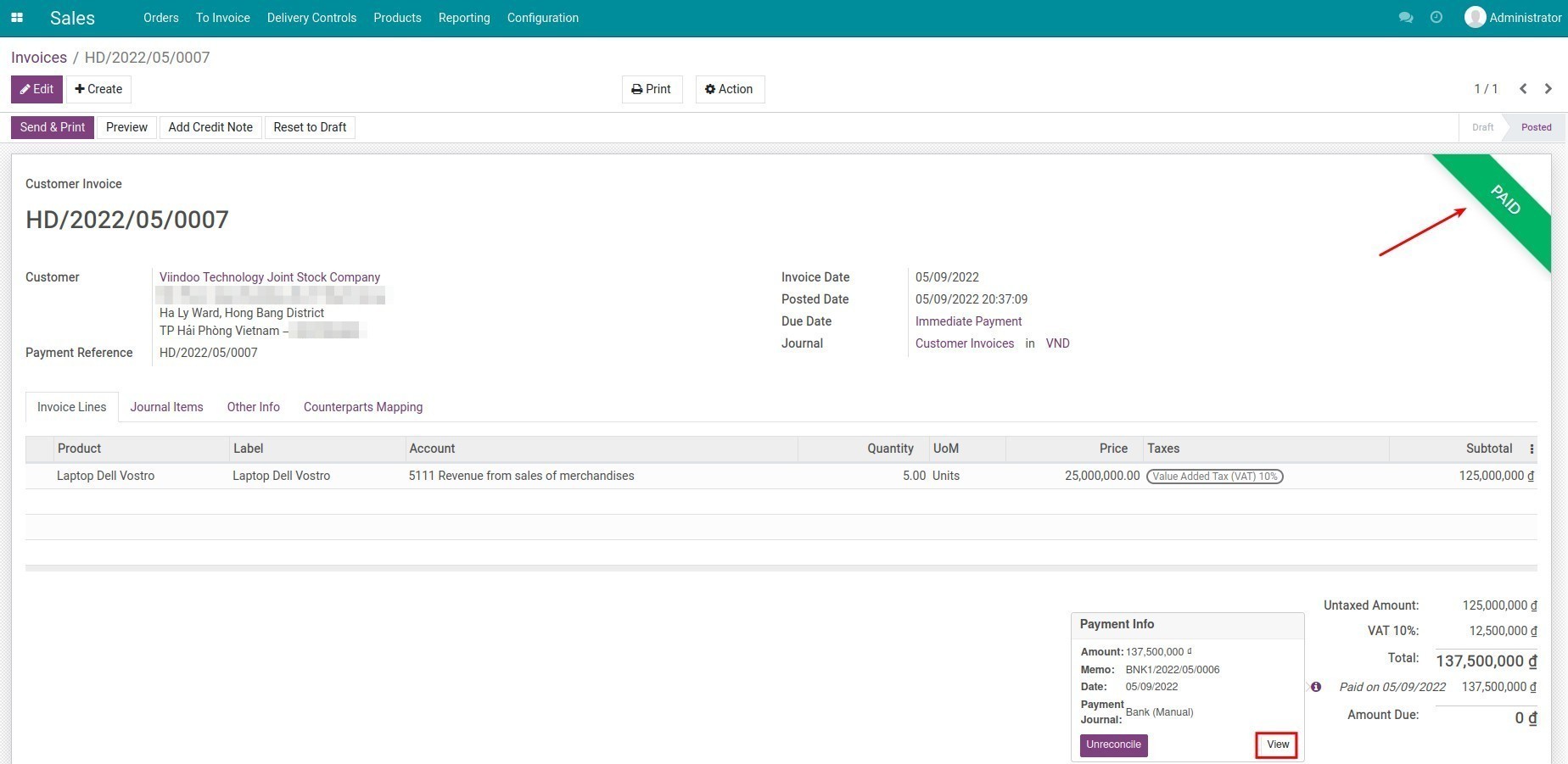Click the Administrator user avatar

(1476, 17)
